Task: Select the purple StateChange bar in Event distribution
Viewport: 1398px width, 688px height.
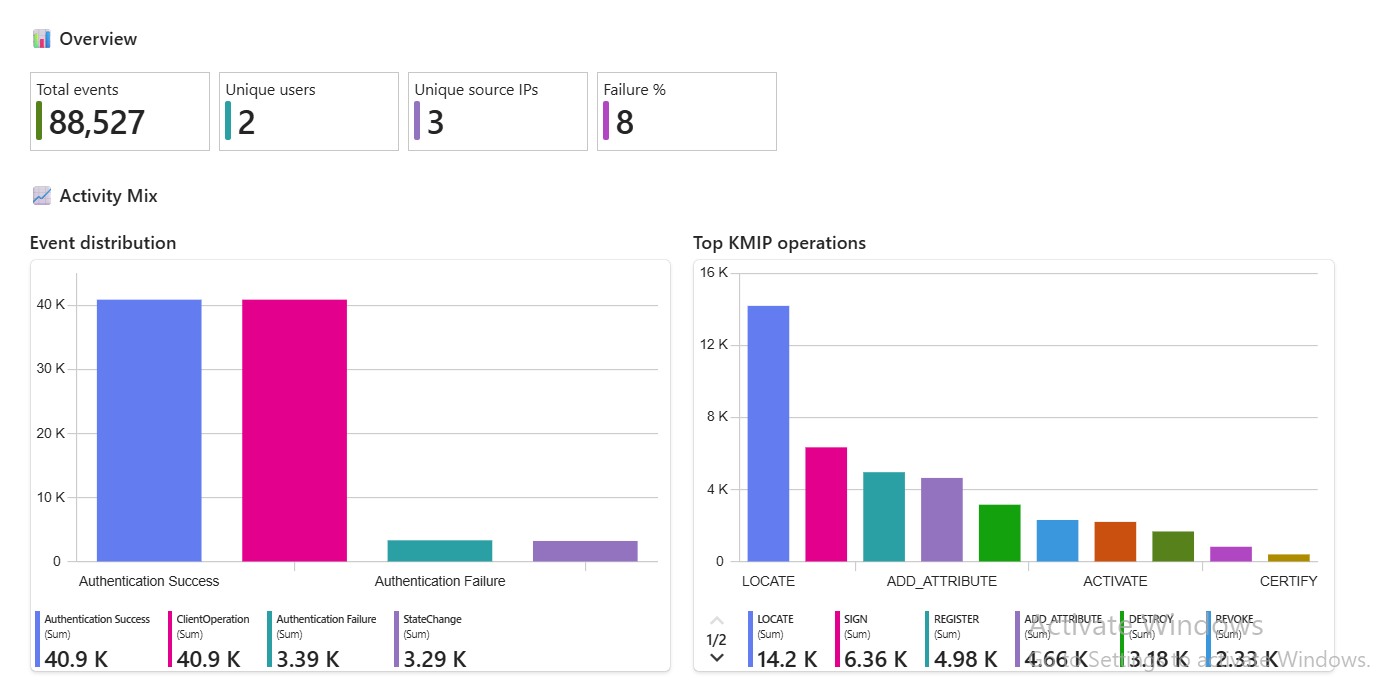Action: coord(585,551)
